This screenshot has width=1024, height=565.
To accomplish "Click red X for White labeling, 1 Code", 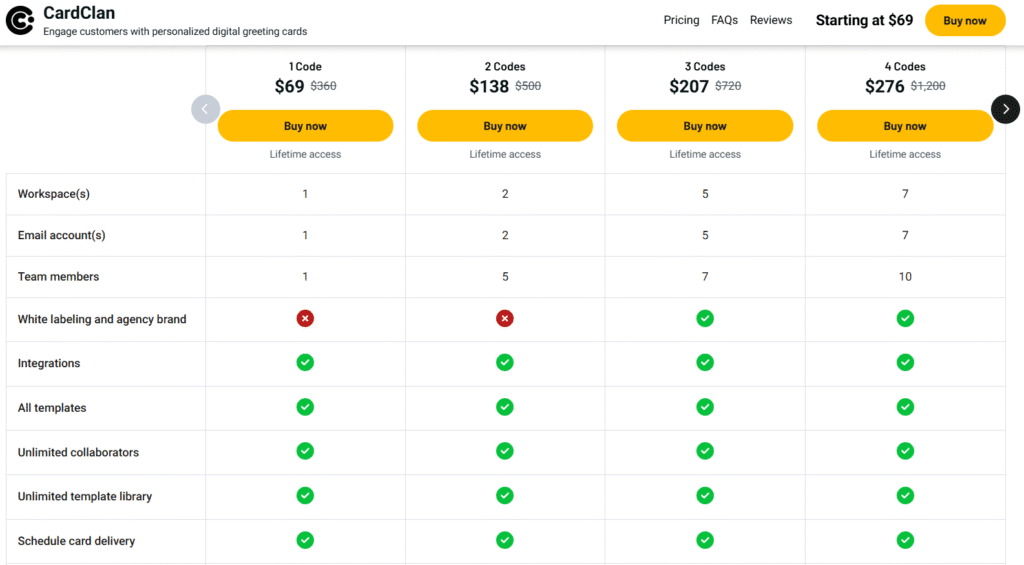I will click(x=305, y=319).
